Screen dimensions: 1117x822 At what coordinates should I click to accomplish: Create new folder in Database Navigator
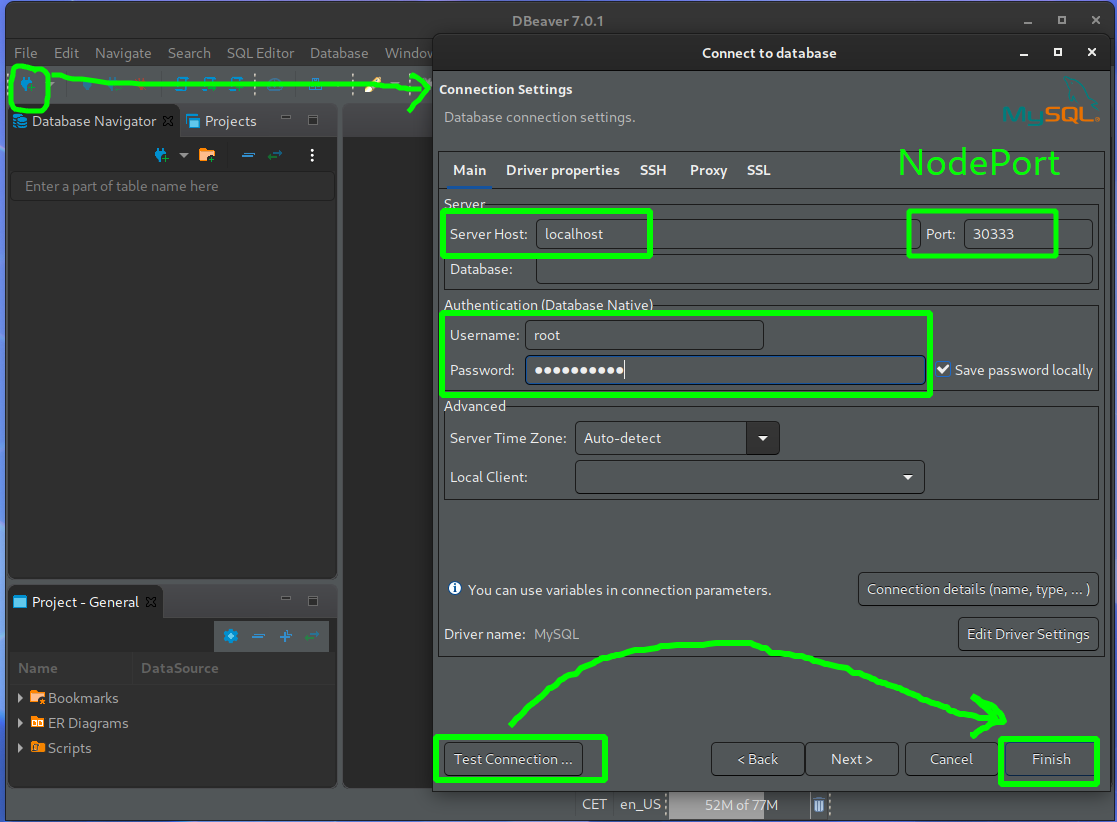click(x=207, y=155)
